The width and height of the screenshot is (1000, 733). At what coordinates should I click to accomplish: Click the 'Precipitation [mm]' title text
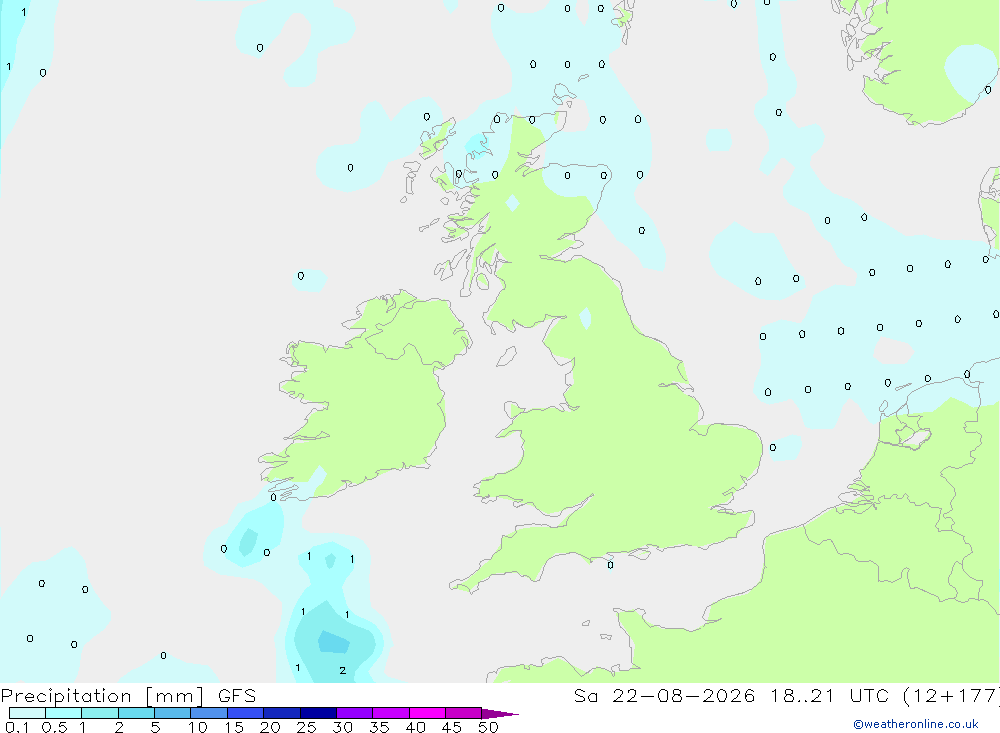(102, 696)
